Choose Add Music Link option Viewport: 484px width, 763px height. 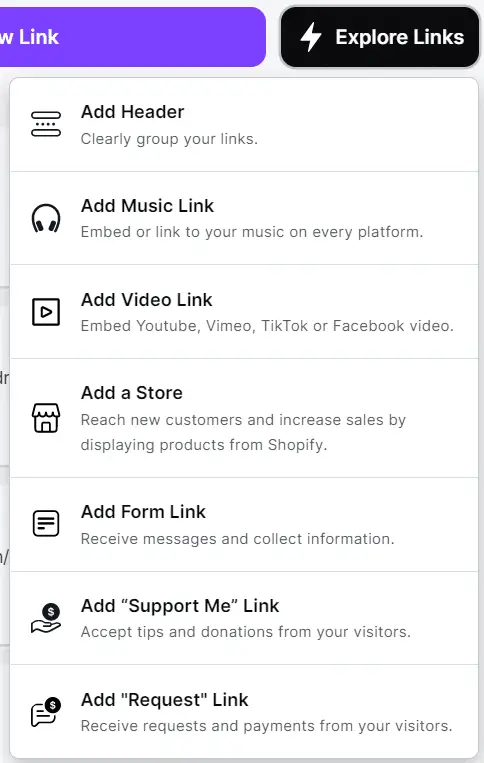(x=244, y=218)
